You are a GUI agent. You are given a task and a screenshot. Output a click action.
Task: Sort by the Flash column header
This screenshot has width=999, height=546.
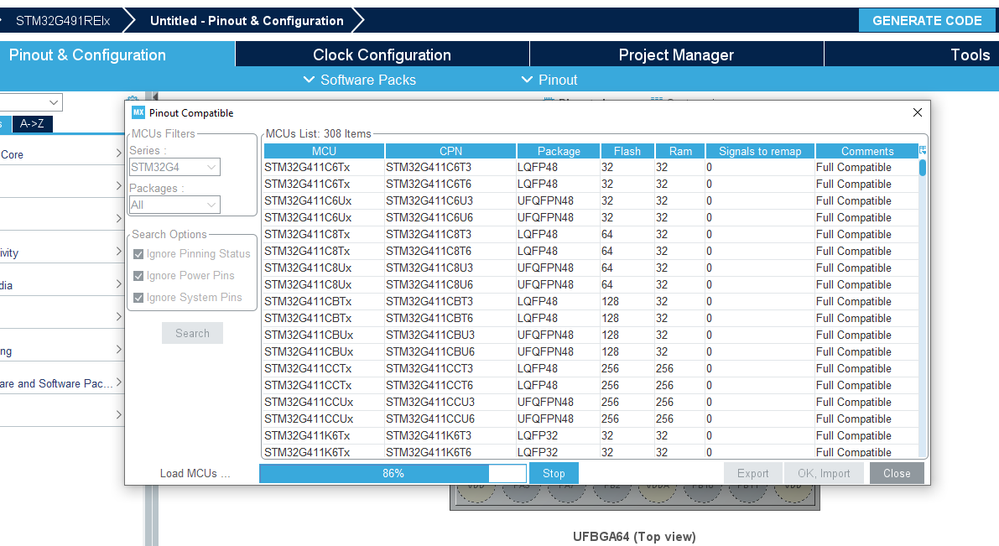click(628, 151)
